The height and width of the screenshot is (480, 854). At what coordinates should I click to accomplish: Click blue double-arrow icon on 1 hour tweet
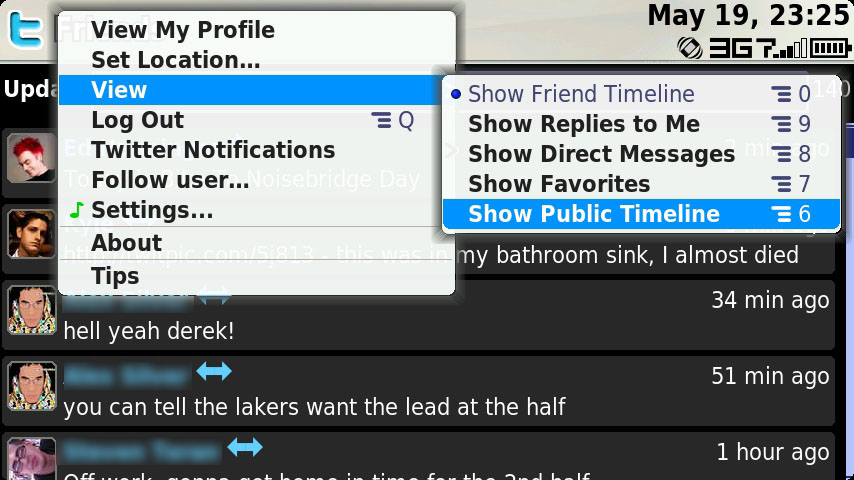click(245, 447)
